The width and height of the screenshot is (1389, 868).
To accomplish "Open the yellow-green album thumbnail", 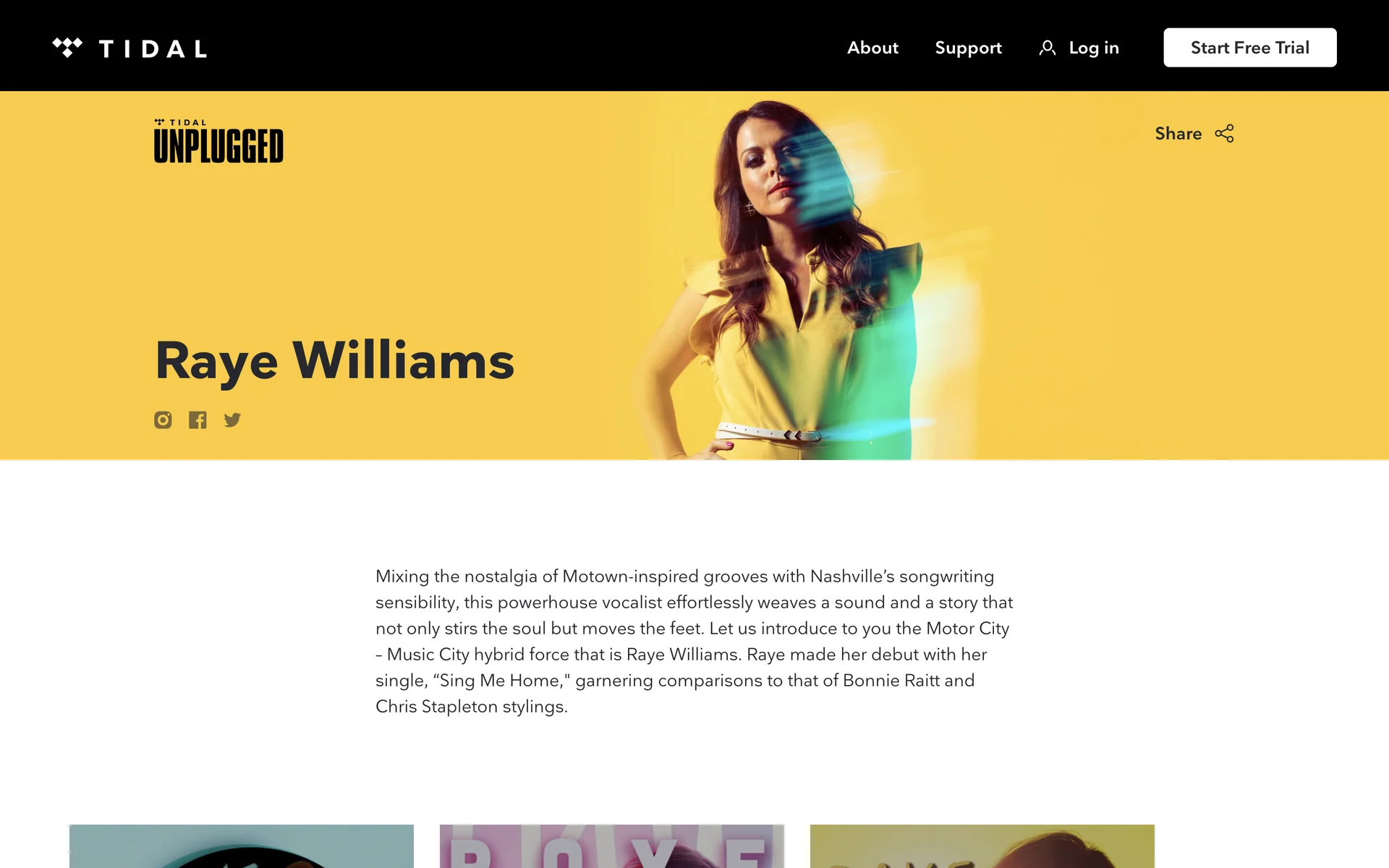I will (x=982, y=846).
